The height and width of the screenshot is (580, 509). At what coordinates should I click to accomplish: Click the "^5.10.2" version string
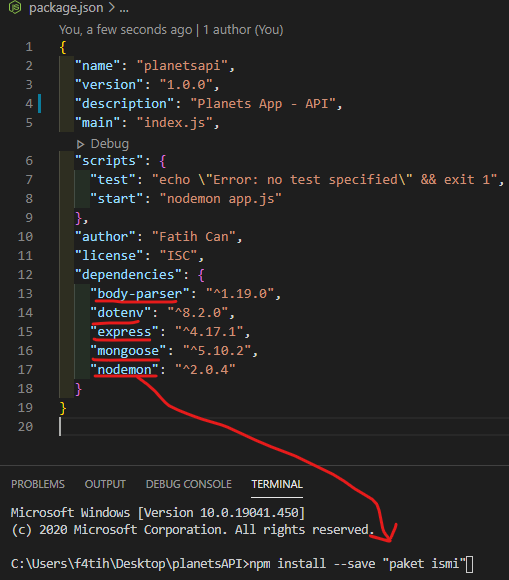coord(217,351)
